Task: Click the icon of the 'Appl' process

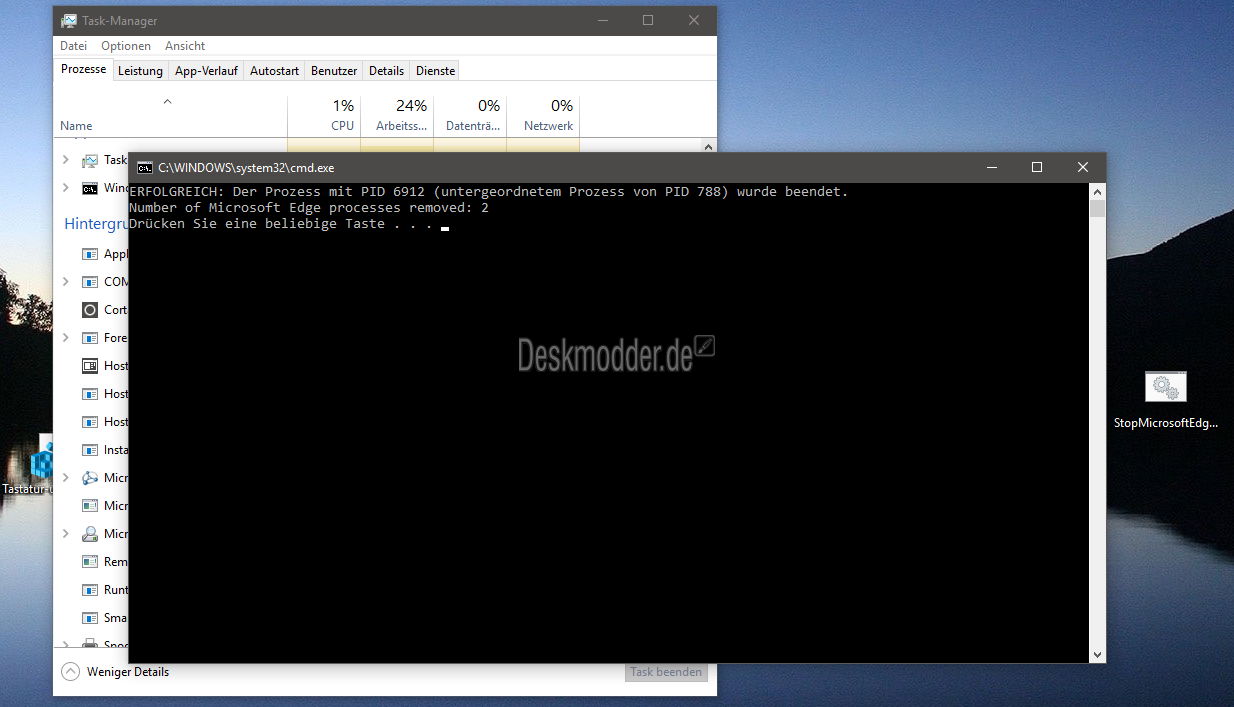Action: [90, 254]
